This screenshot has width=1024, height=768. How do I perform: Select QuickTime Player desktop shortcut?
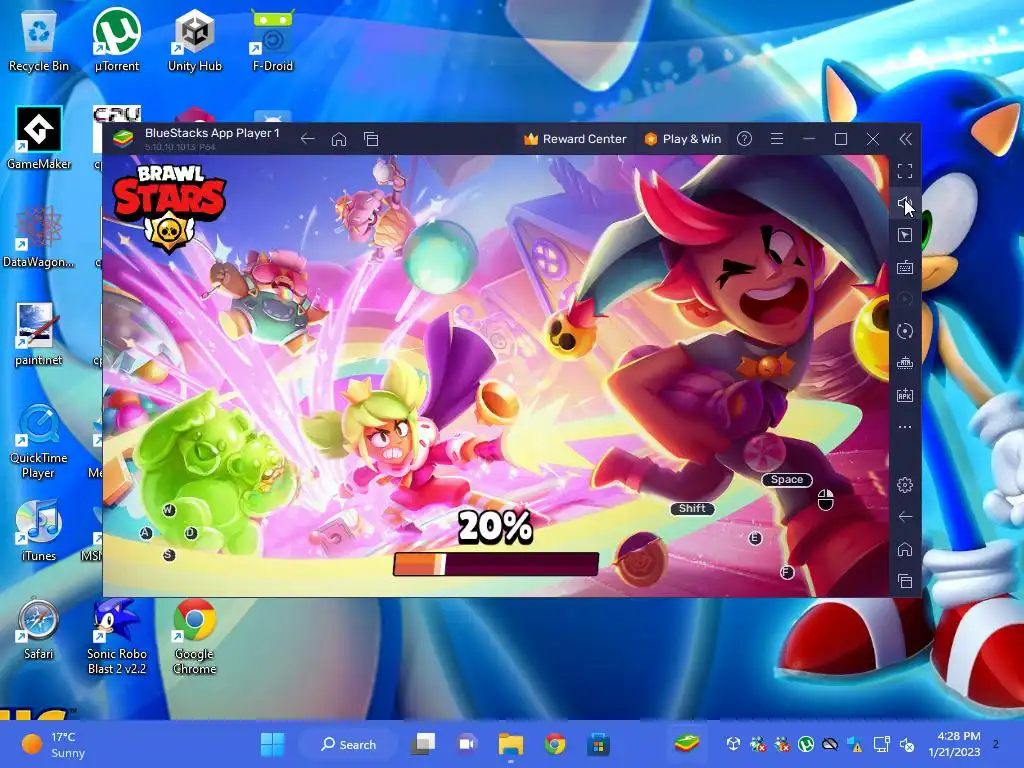(39, 441)
